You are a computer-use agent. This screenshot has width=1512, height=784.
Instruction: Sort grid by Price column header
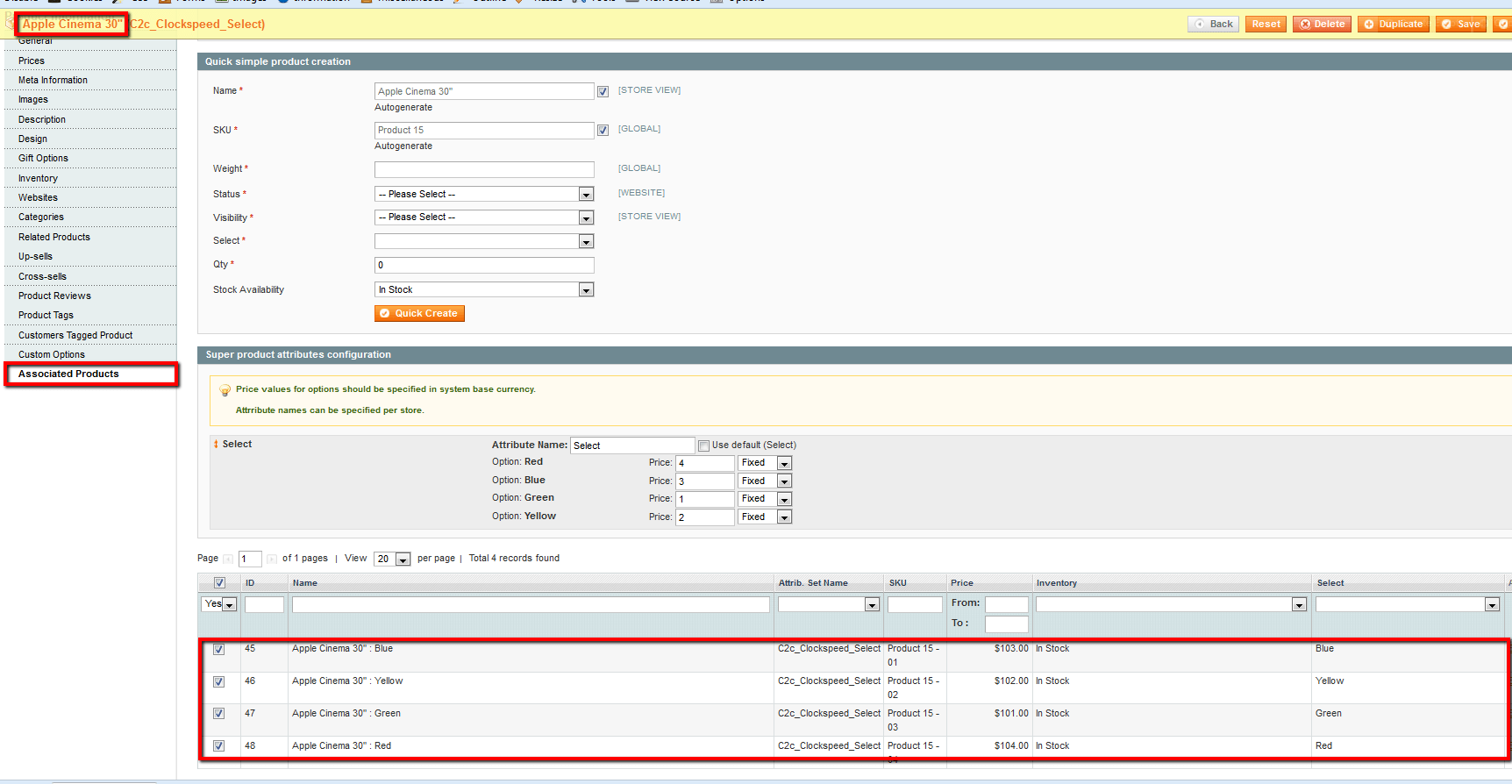click(962, 583)
